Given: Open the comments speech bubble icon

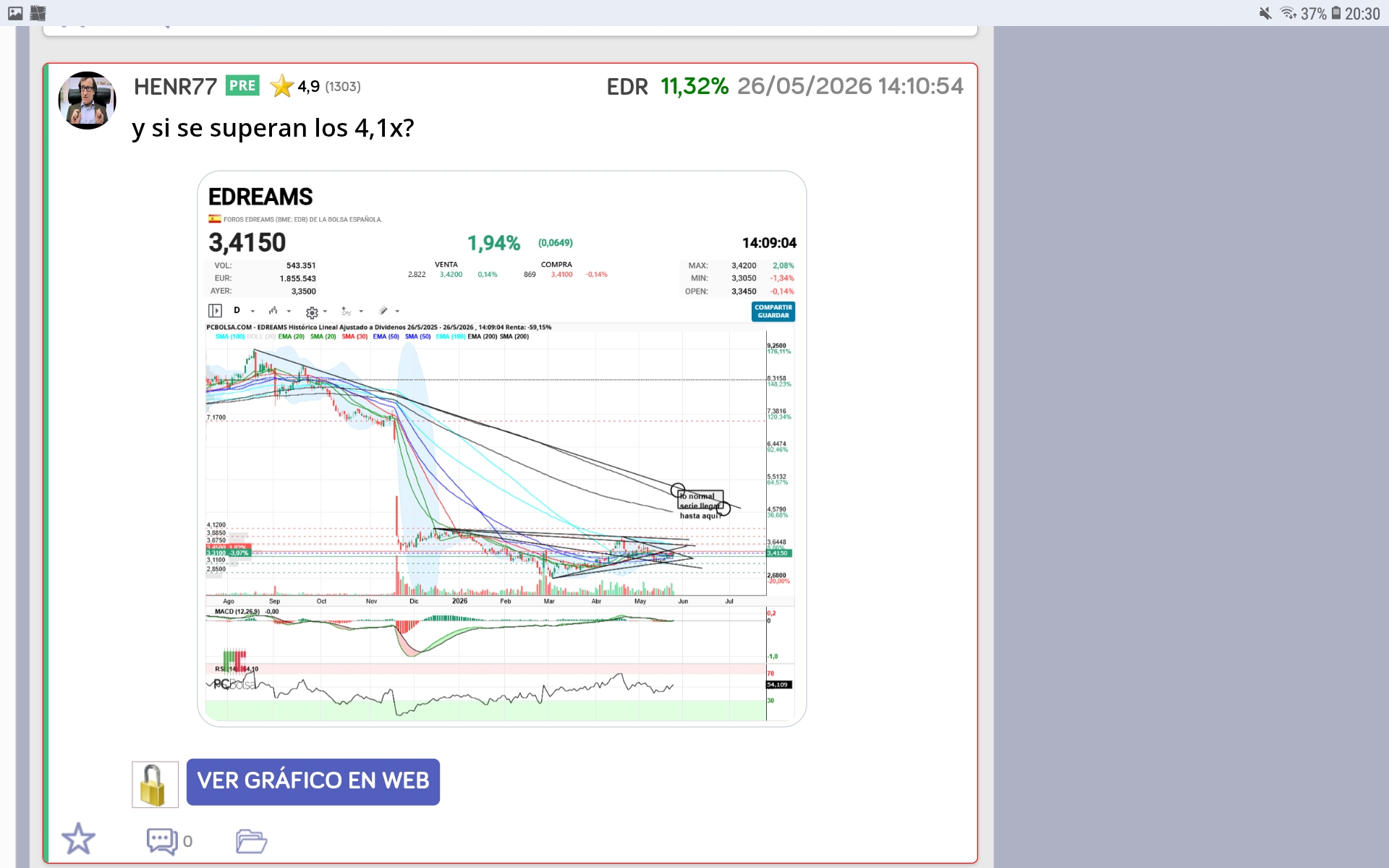Looking at the screenshot, I should pyautogui.click(x=162, y=841).
